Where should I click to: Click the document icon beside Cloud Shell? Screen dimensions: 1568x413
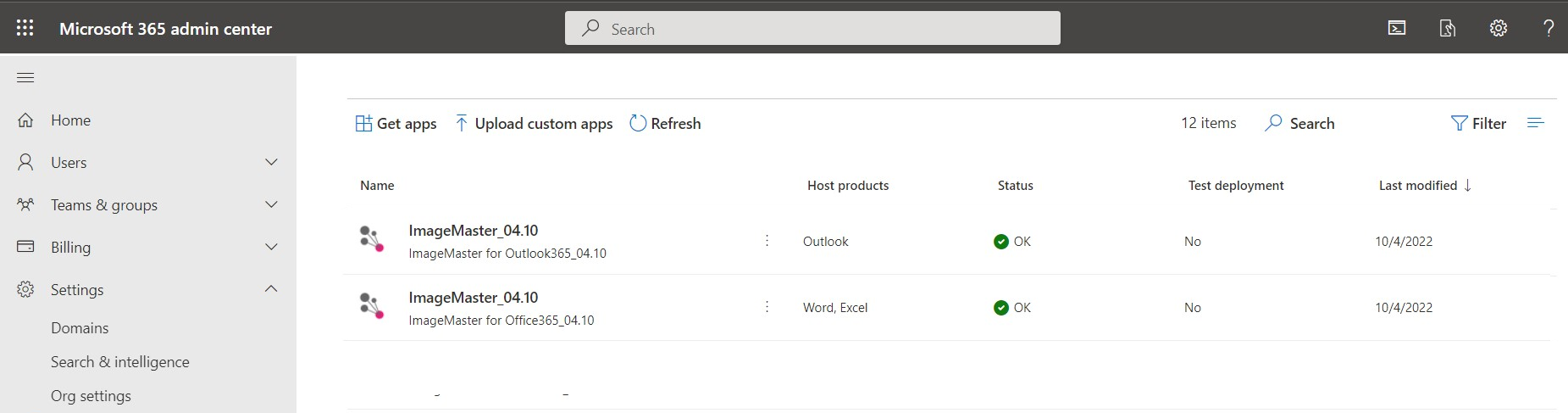point(1448,28)
